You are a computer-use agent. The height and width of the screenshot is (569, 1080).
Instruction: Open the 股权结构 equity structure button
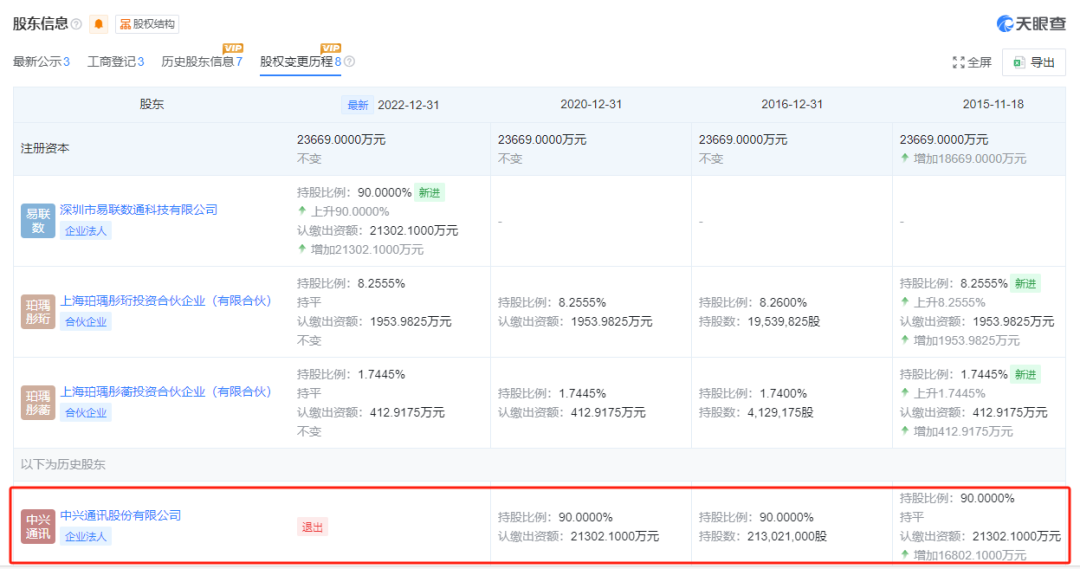click(x=147, y=24)
